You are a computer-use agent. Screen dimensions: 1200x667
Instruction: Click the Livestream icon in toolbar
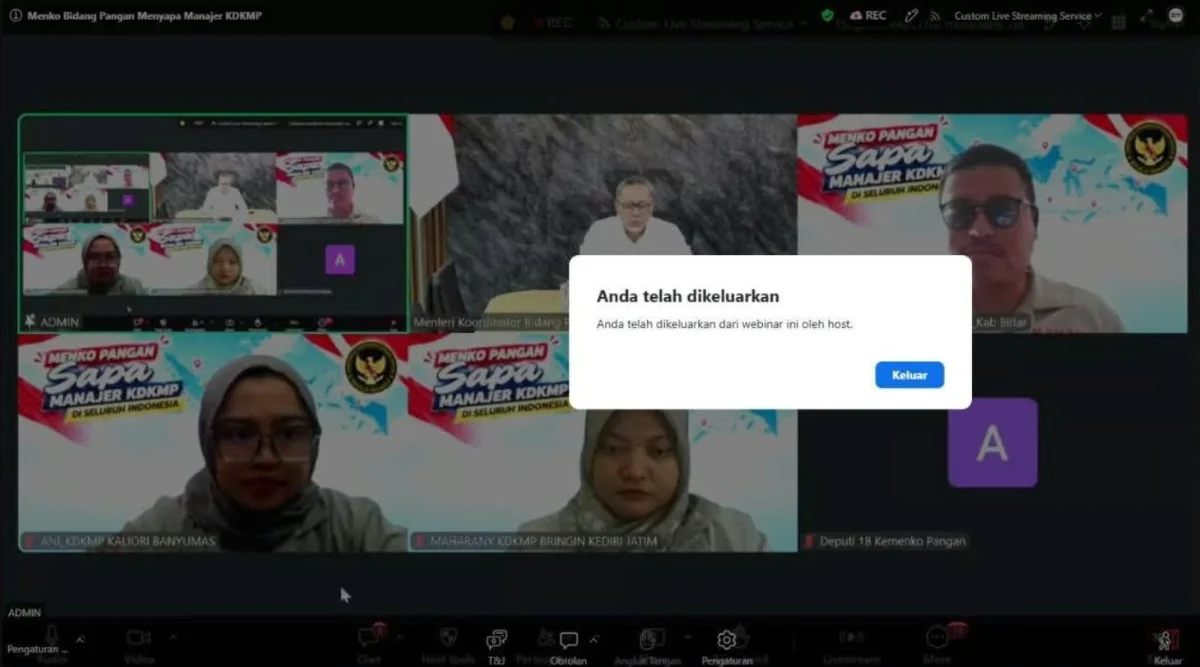point(851,637)
